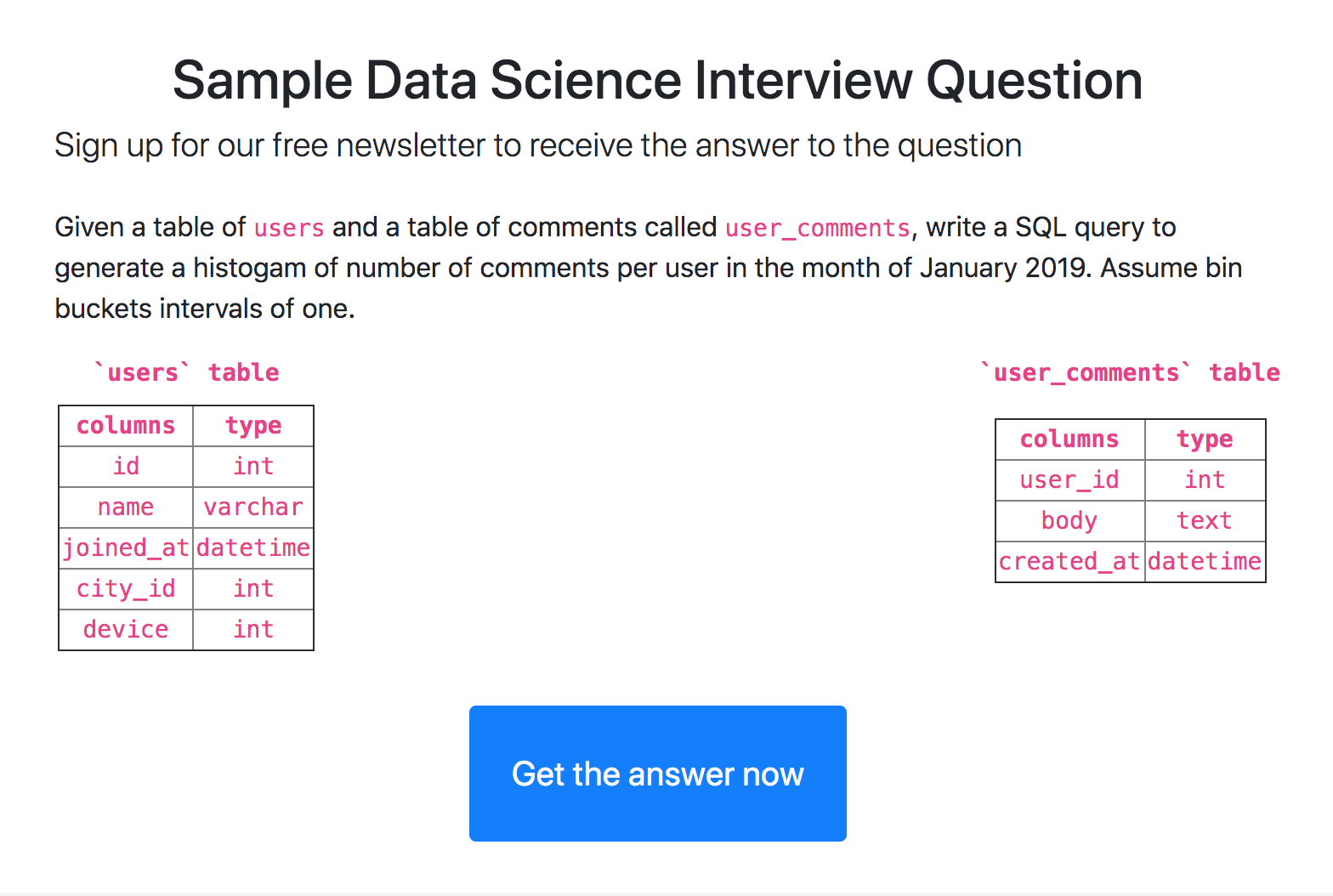Click the city_id cell

pos(125,588)
